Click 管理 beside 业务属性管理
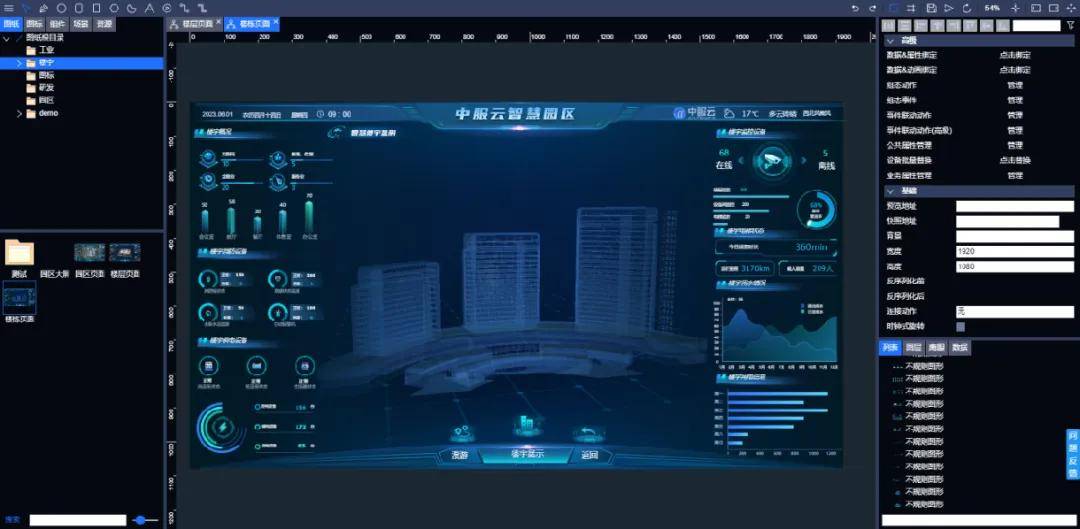The height and width of the screenshot is (529, 1080). click(1015, 176)
